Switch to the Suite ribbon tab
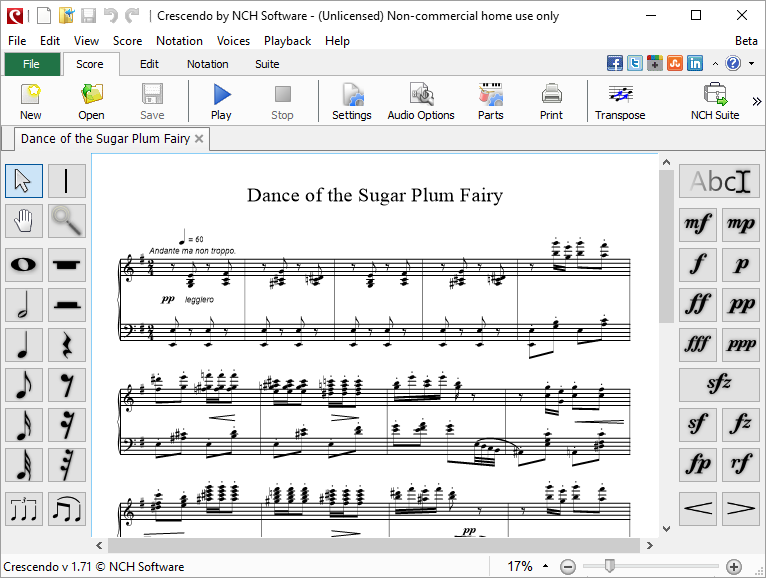The height and width of the screenshot is (578, 766). [x=267, y=64]
